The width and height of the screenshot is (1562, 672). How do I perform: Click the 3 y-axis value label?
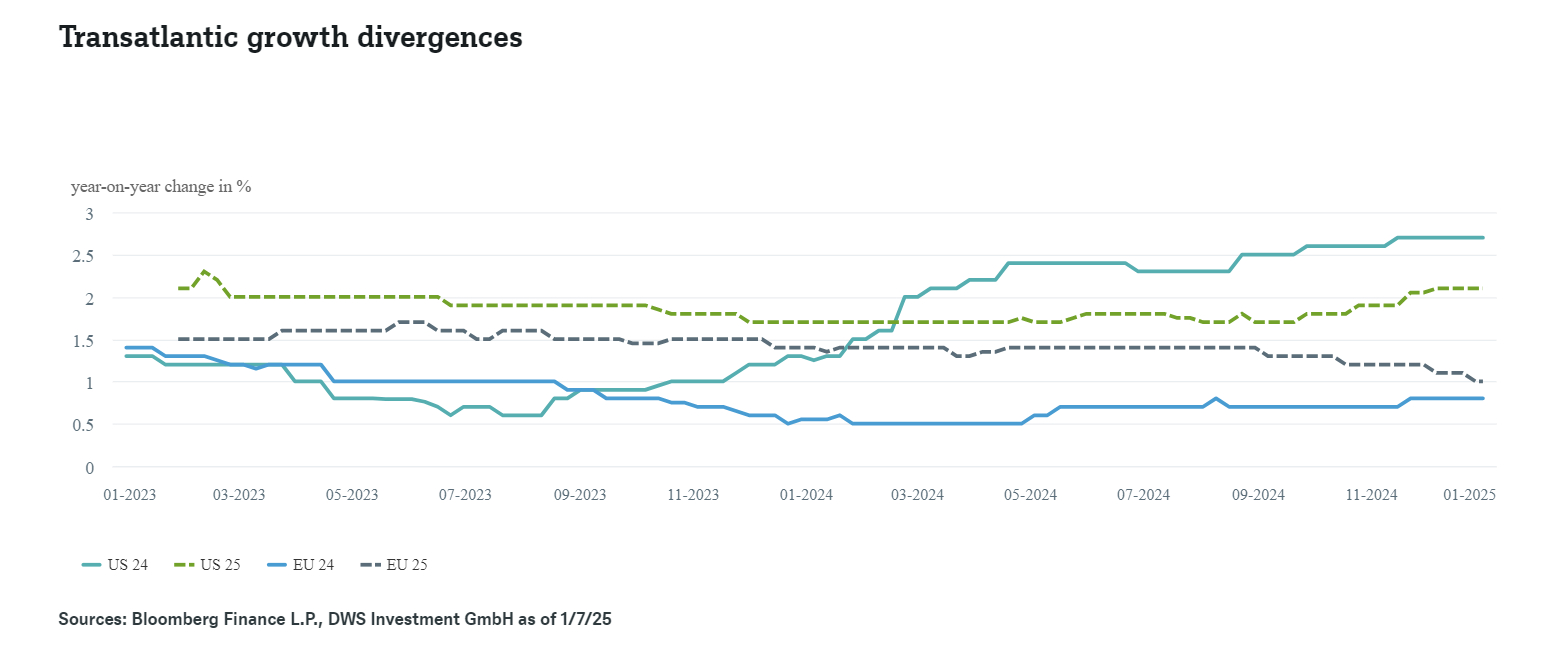89,213
